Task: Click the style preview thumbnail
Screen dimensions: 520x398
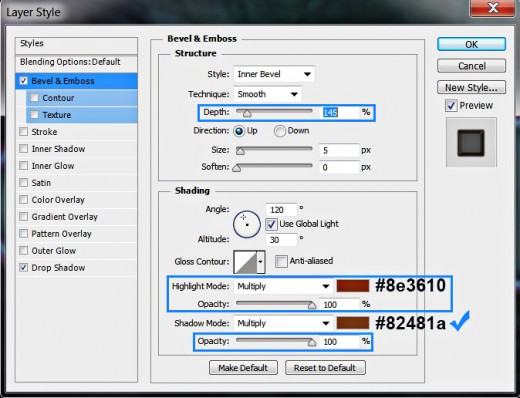Action: (x=471, y=142)
